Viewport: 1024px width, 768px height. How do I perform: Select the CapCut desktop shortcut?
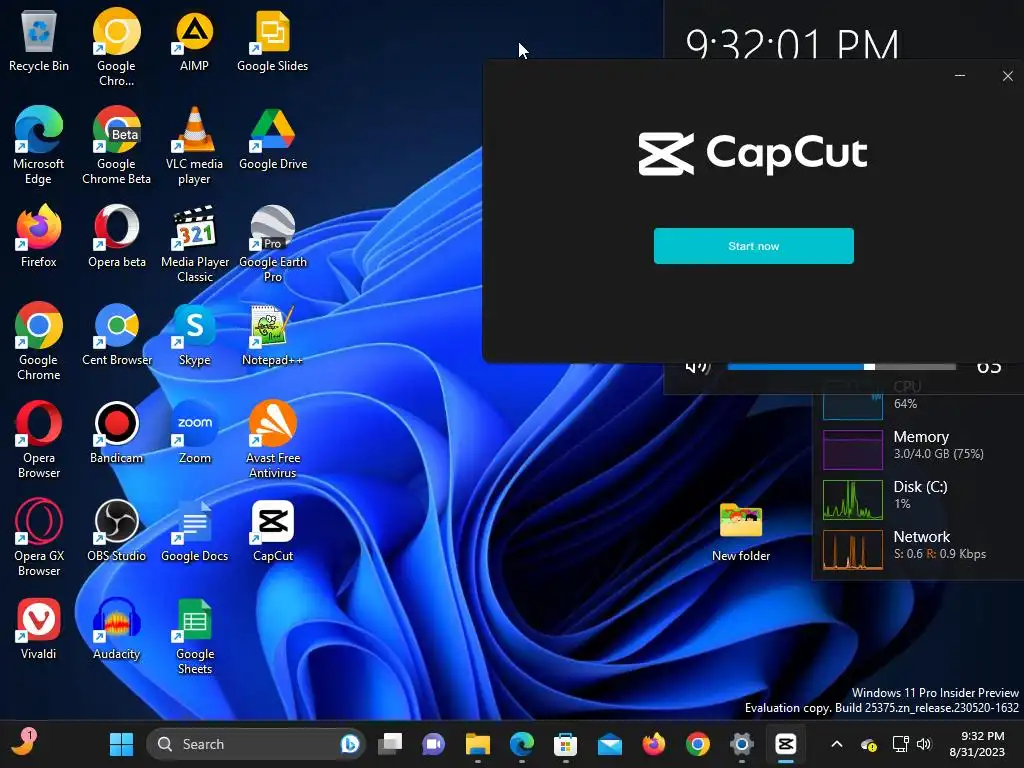[272, 530]
